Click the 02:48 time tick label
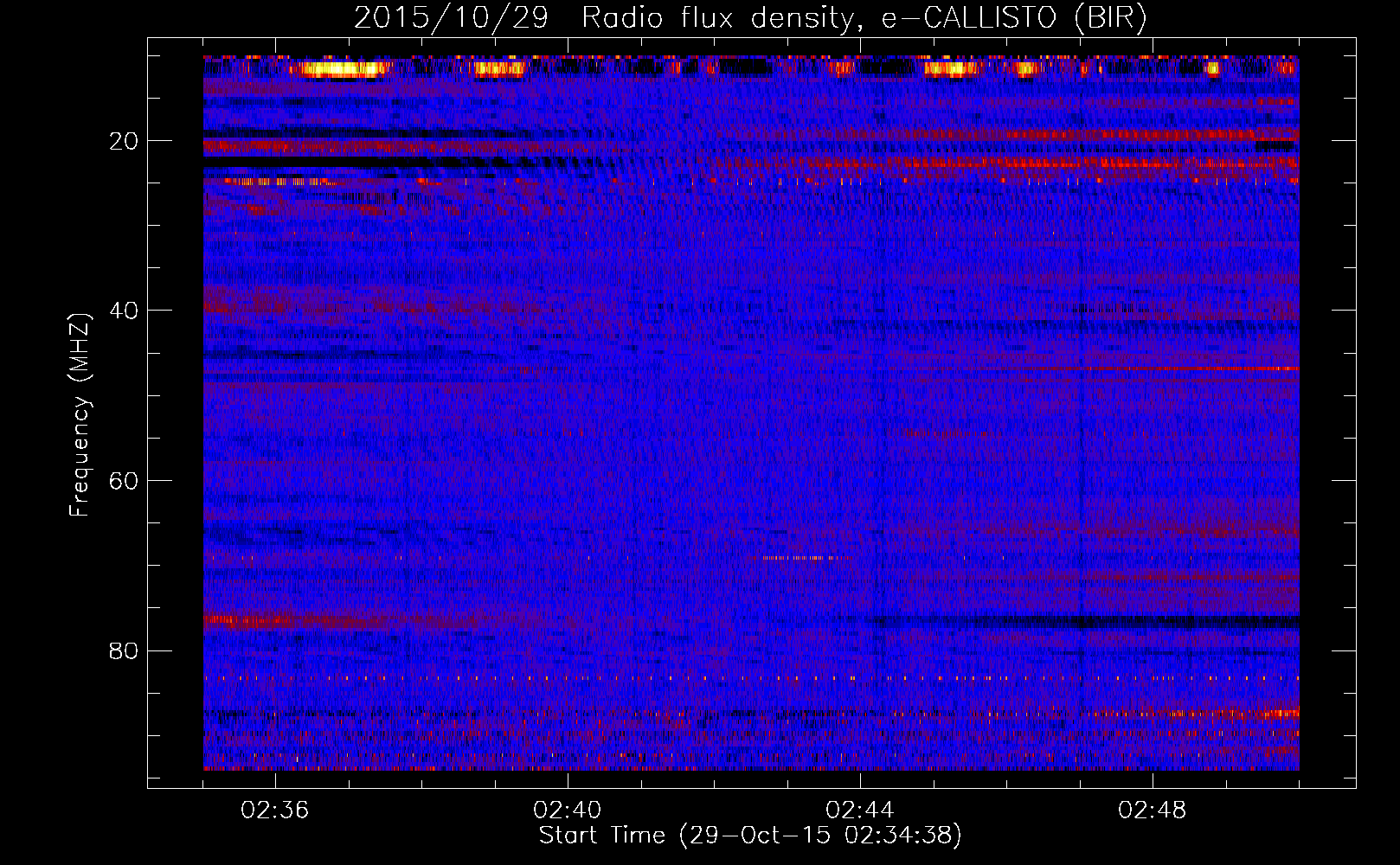The width and height of the screenshot is (1400, 865). (x=1153, y=811)
